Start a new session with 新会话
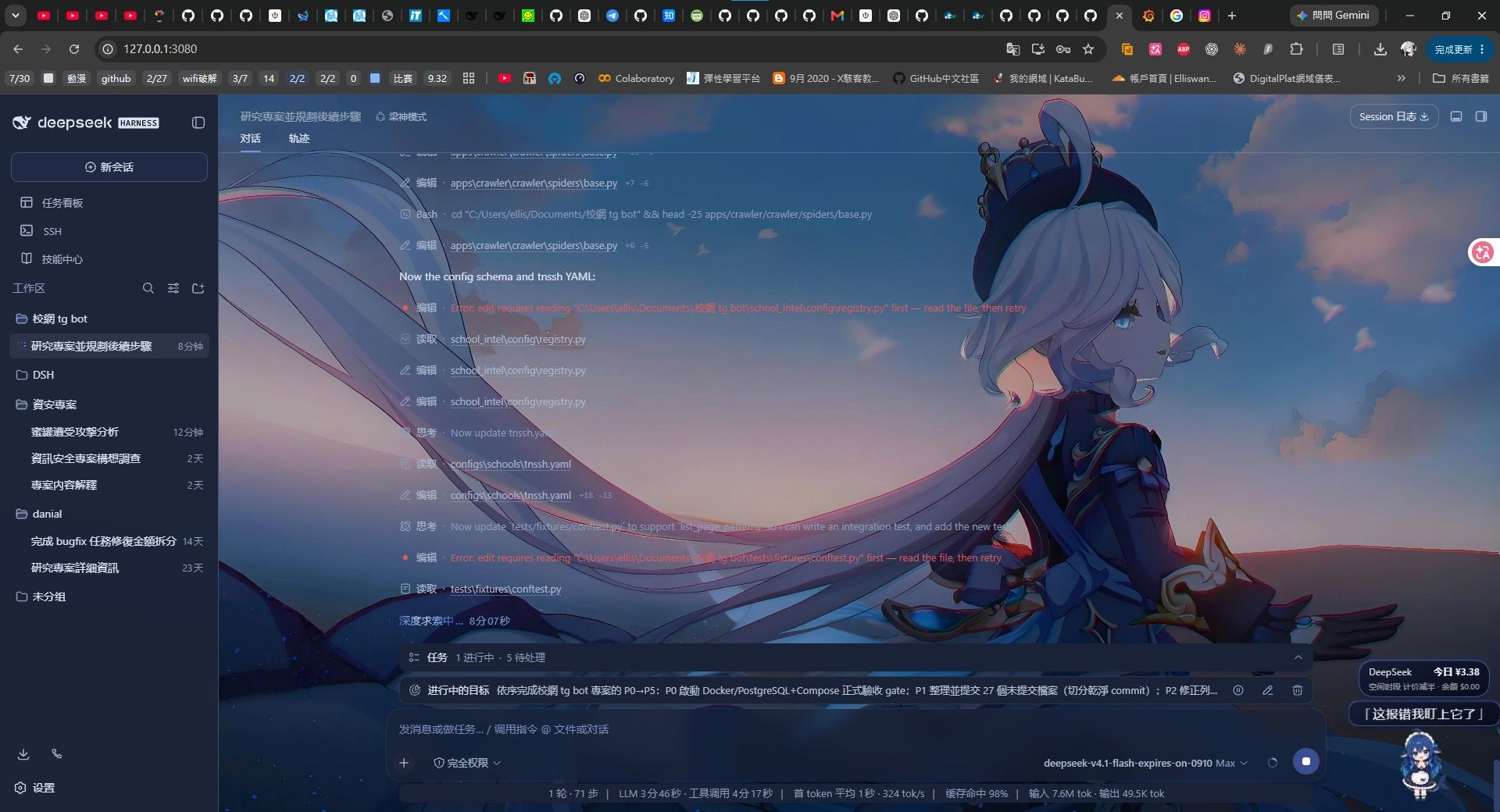Image resolution: width=1500 pixels, height=812 pixels. point(109,167)
